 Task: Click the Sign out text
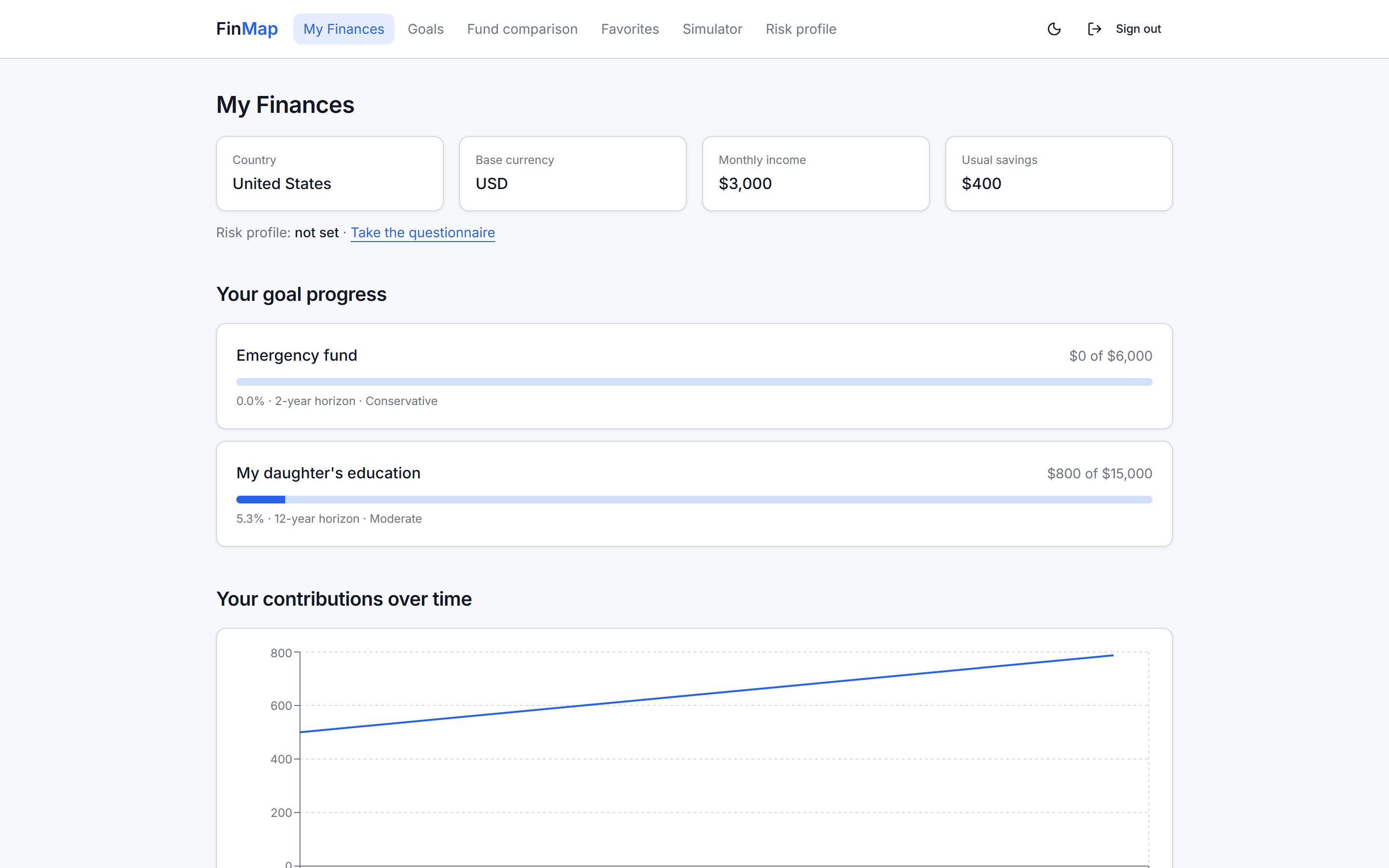point(1138,29)
